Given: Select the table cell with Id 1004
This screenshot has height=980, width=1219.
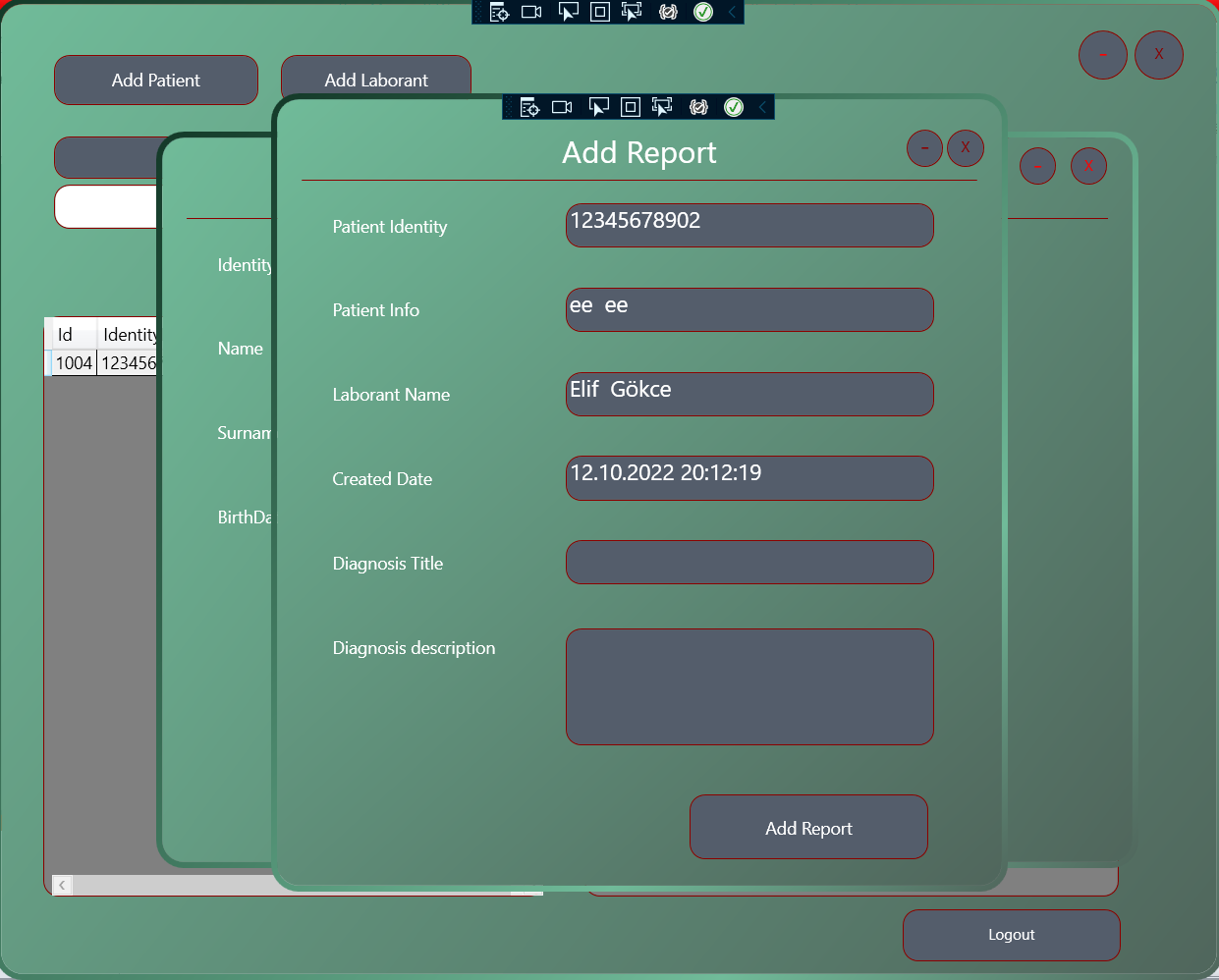Looking at the screenshot, I should click(74, 363).
